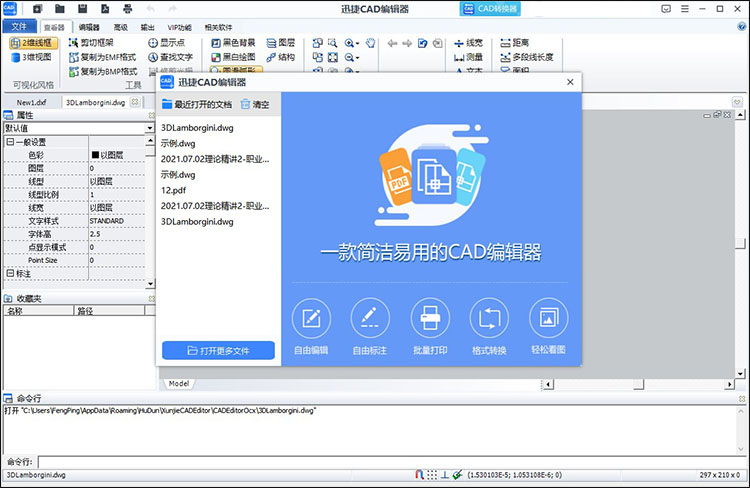Toggle the 2维线框 view mode
This screenshot has height=488, width=750.
(x=33, y=43)
